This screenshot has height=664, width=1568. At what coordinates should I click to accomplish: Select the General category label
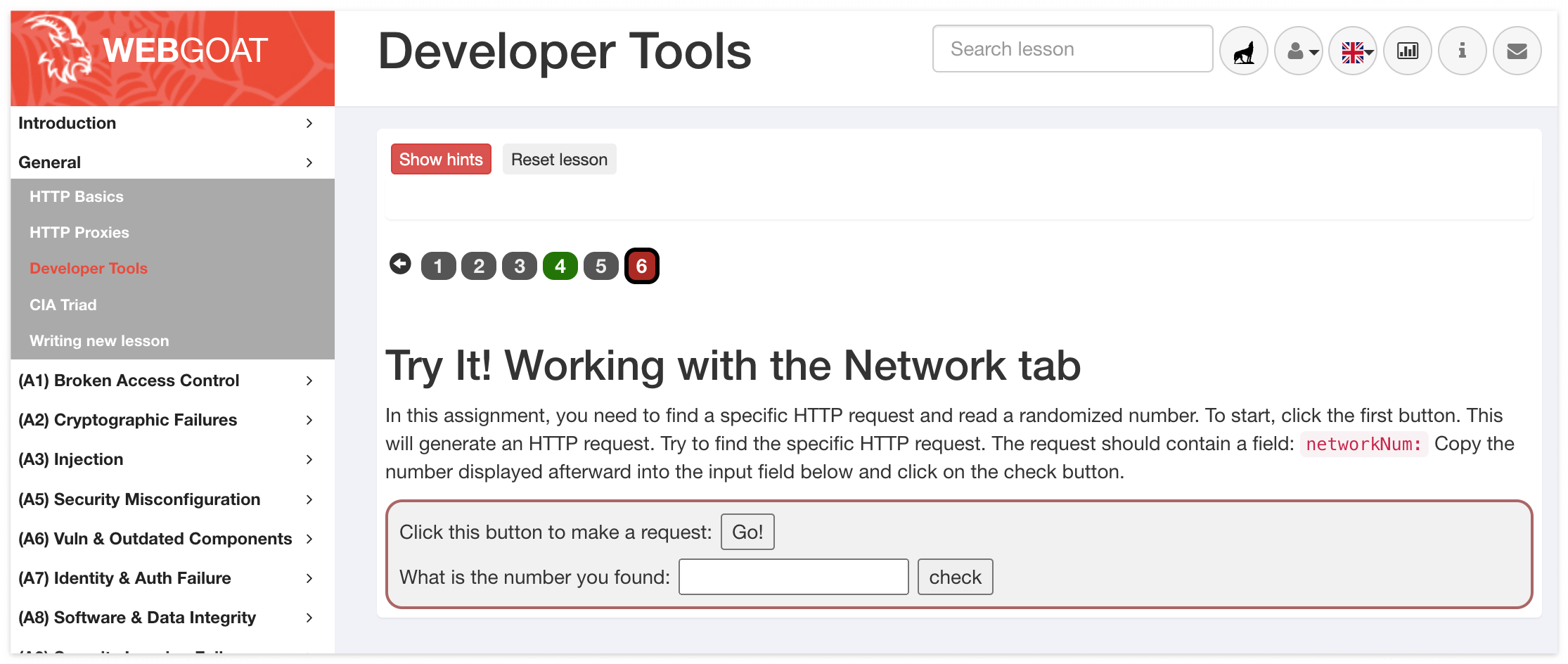point(49,162)
